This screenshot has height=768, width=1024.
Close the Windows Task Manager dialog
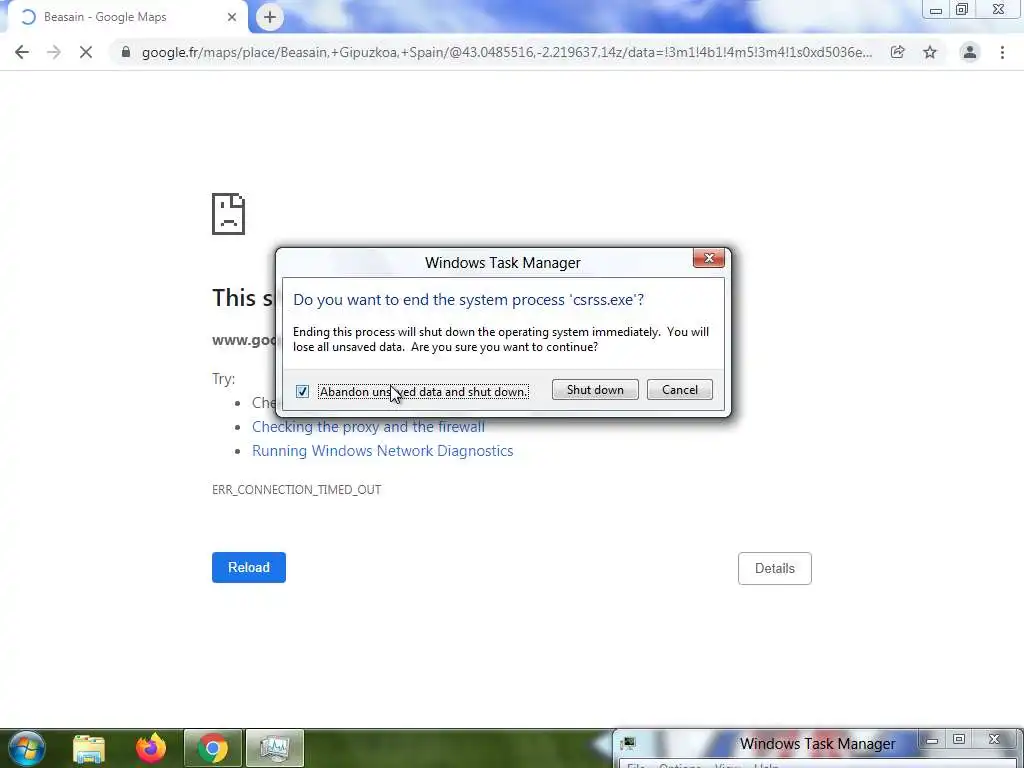tap(709, 258)
